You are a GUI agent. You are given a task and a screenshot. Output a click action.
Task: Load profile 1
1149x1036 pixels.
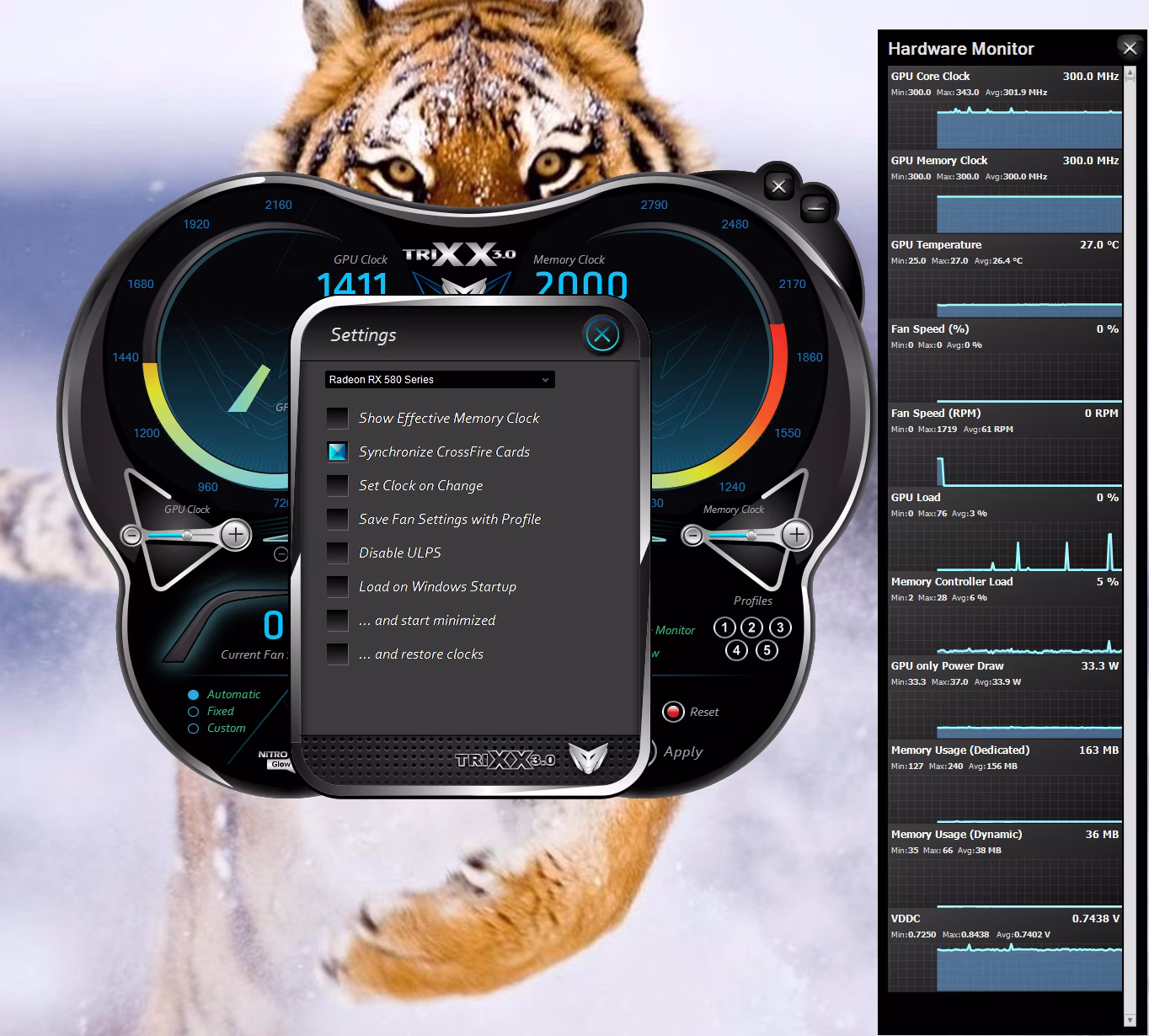pyautogui.click(x=724, y=627)
